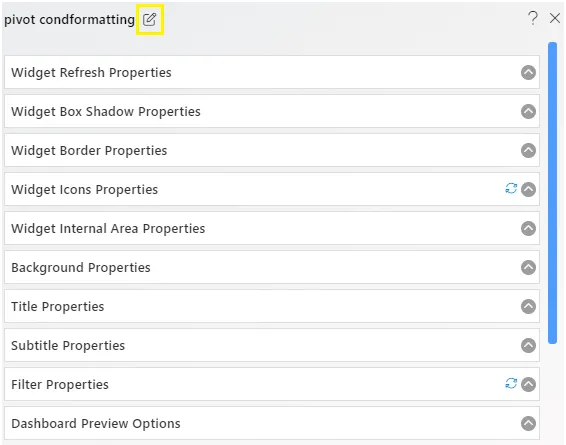Click refresh icon in Widget Icons Properties

click(511, 188)
